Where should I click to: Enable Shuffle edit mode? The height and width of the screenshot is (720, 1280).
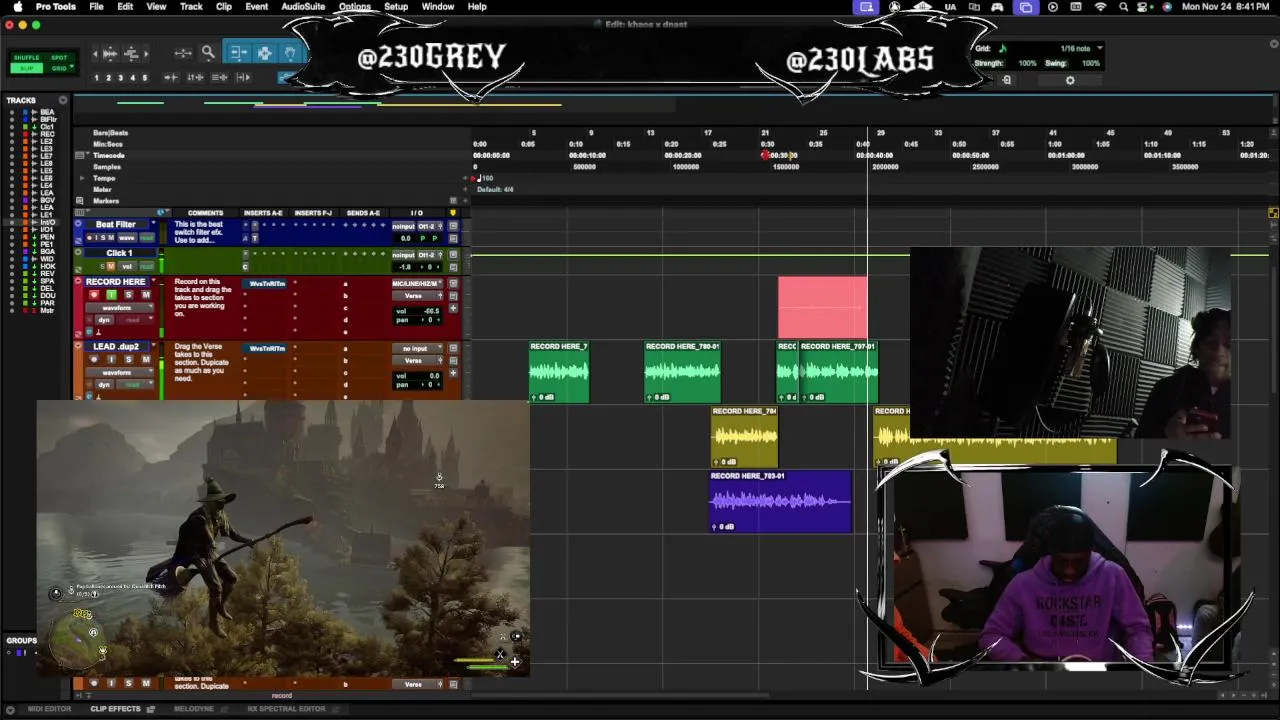coord(27,58)
